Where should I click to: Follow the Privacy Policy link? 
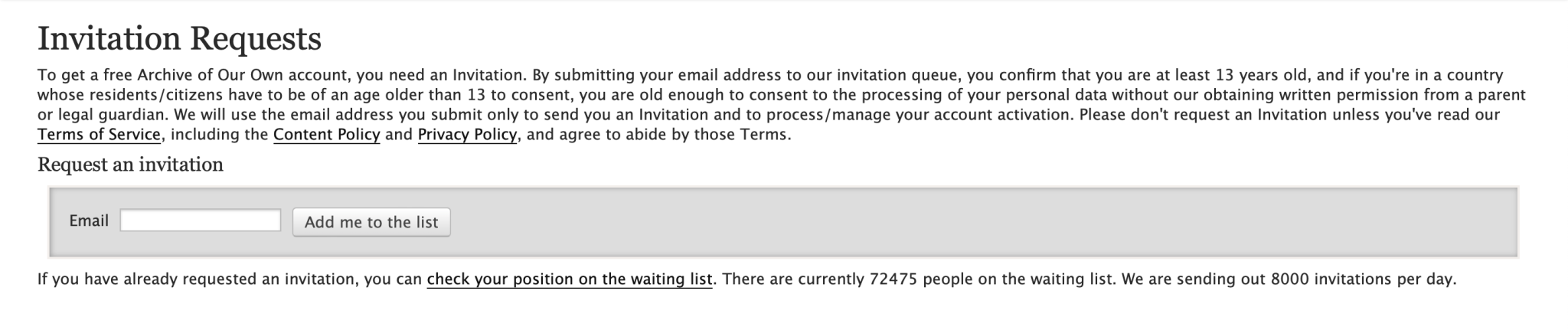(x=467, y=135)
